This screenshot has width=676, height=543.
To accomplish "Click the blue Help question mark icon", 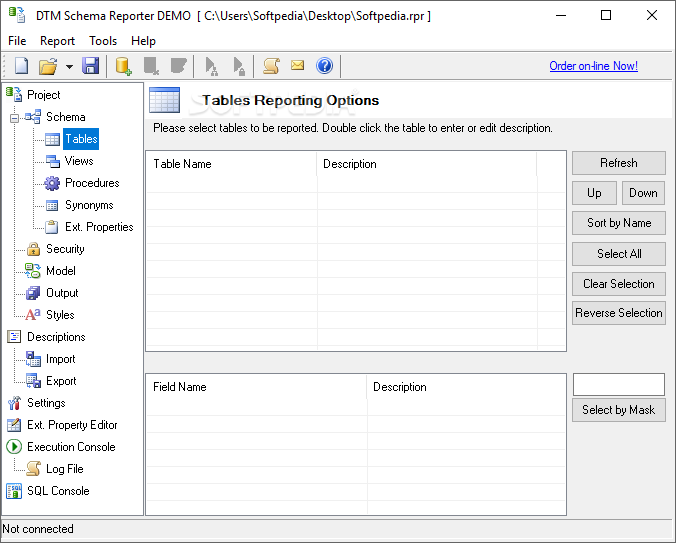I will (324, 66).
